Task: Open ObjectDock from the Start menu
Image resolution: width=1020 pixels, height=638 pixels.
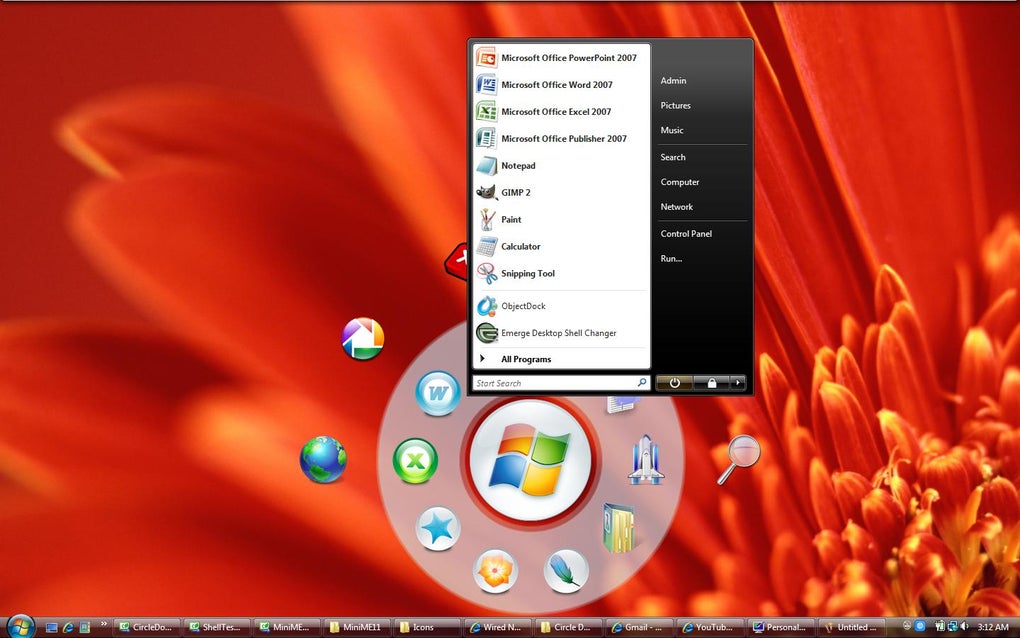Action: (x=562, y=306)
